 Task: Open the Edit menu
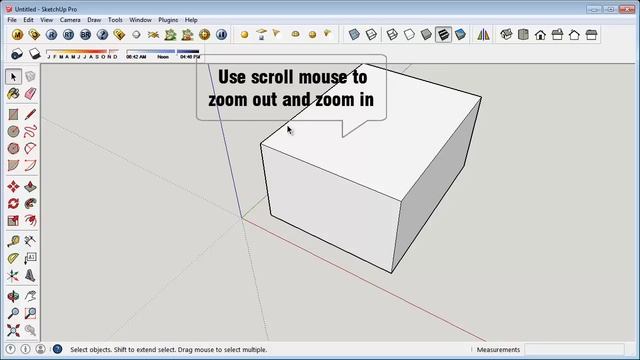(x=28, y=20)
